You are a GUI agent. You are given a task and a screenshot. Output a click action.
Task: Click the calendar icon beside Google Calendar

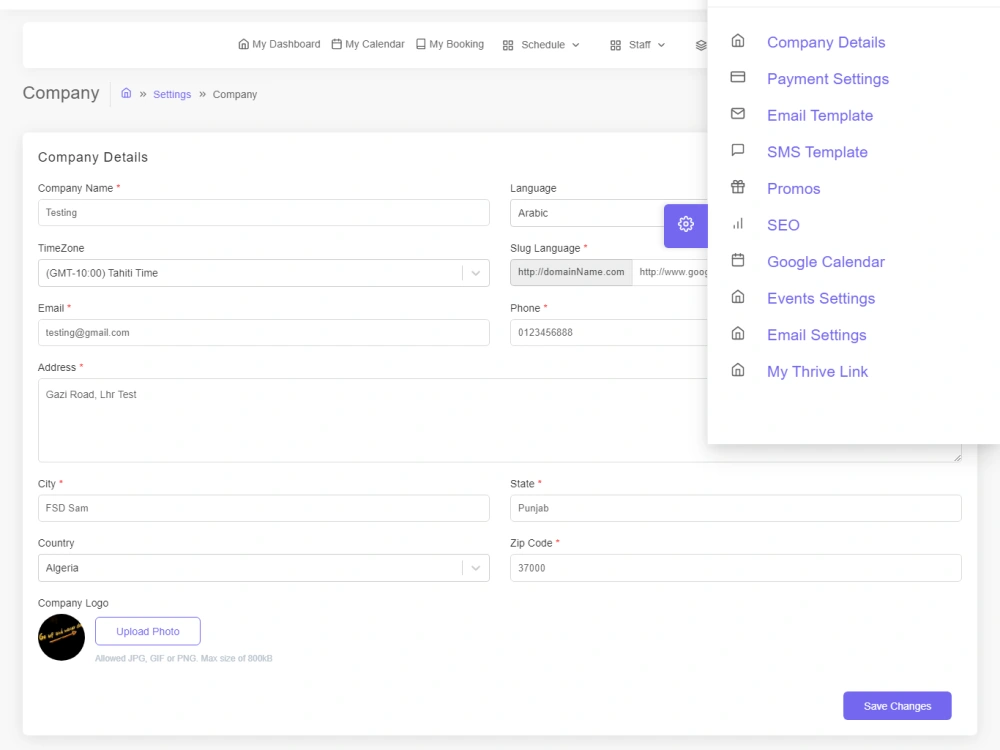click(737, 260)
